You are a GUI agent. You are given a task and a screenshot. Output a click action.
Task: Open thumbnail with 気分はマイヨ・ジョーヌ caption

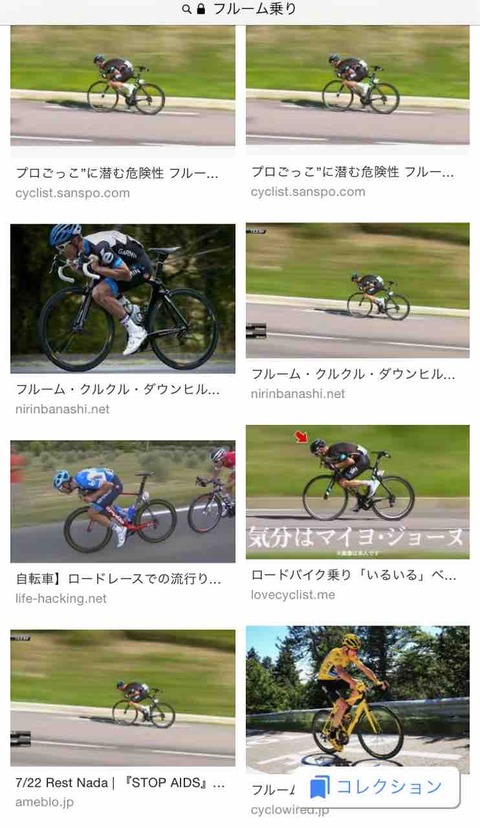(x=357, y=492)
